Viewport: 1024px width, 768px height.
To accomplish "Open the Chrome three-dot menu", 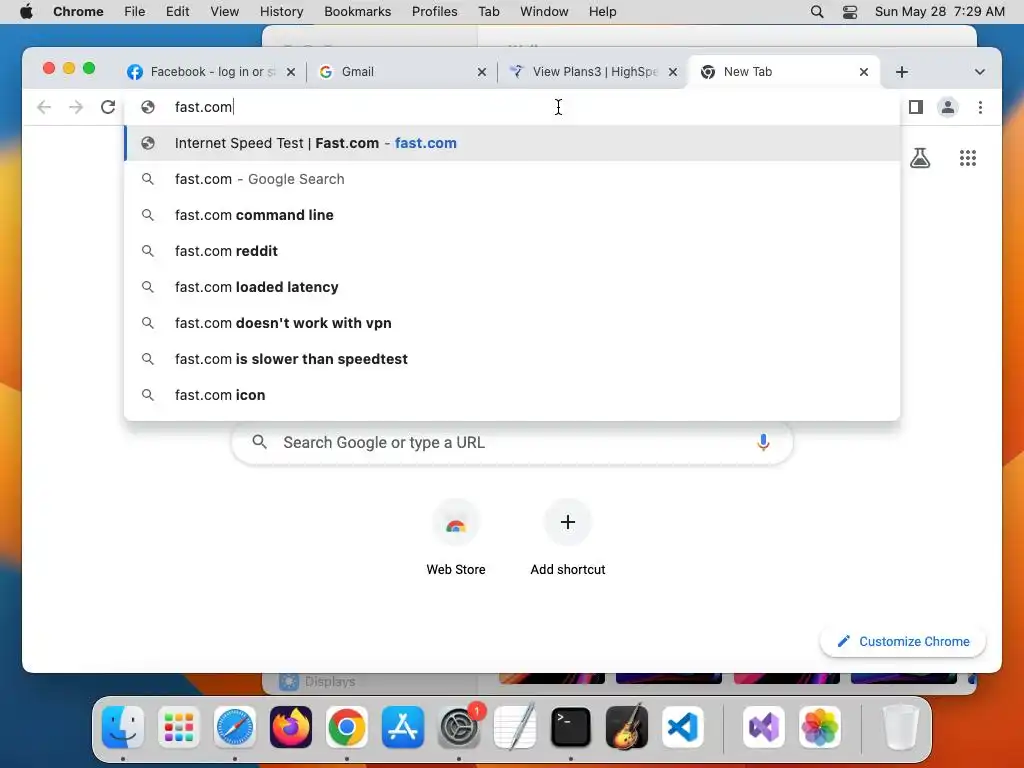I will (980, 107).
